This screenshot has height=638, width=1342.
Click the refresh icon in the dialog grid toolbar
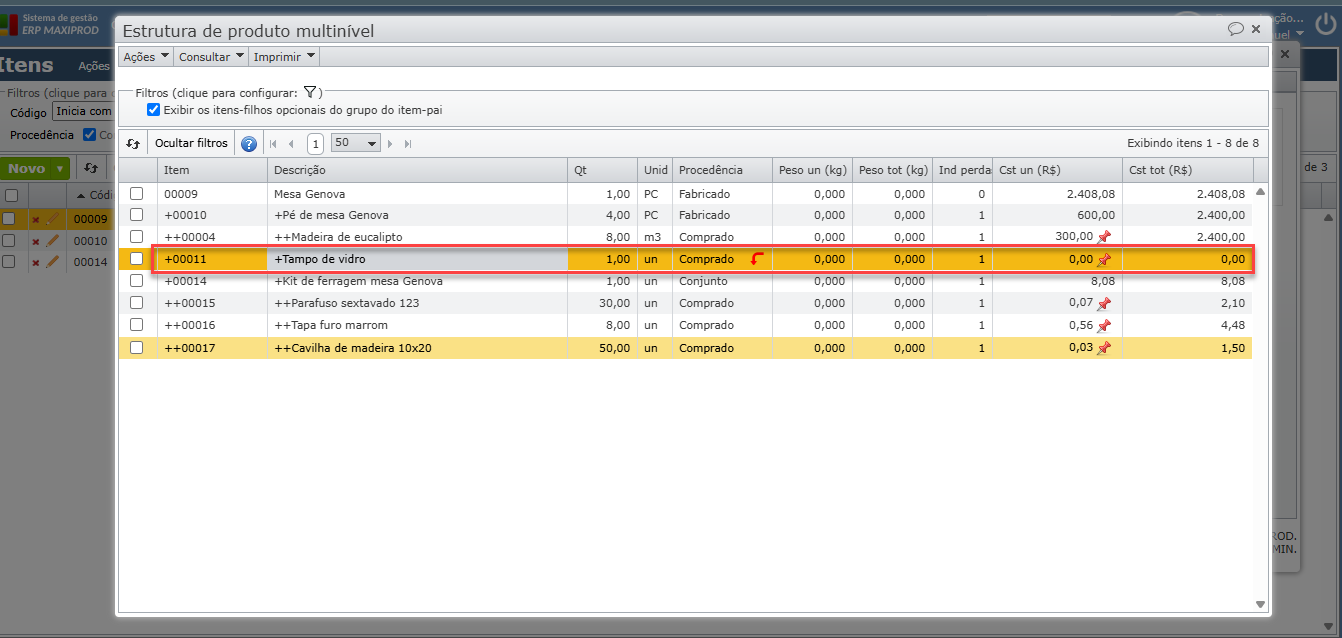tap(133, 143)
